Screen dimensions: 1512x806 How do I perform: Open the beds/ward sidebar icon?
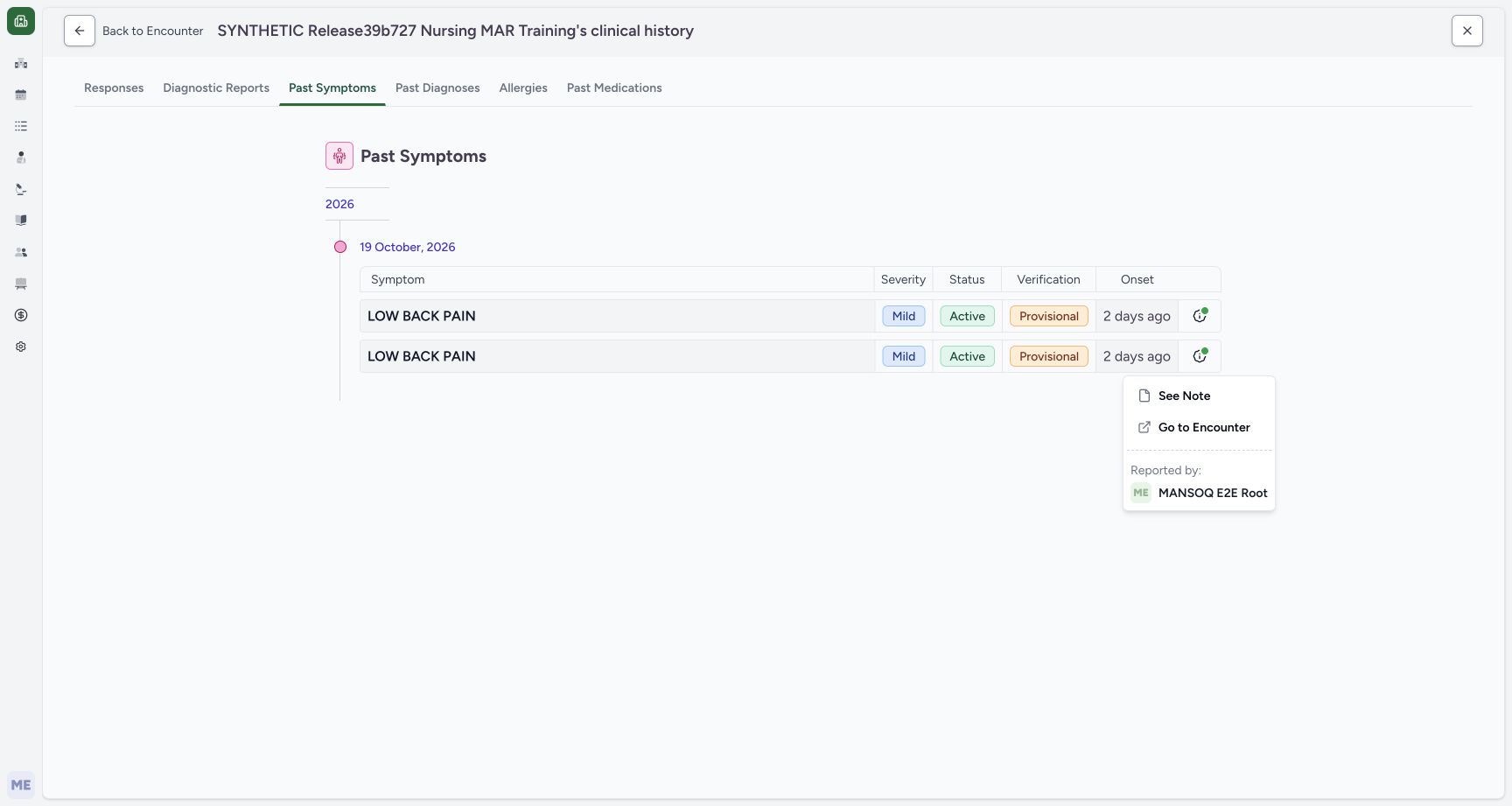pyautogui.click(x=21, y=284)
